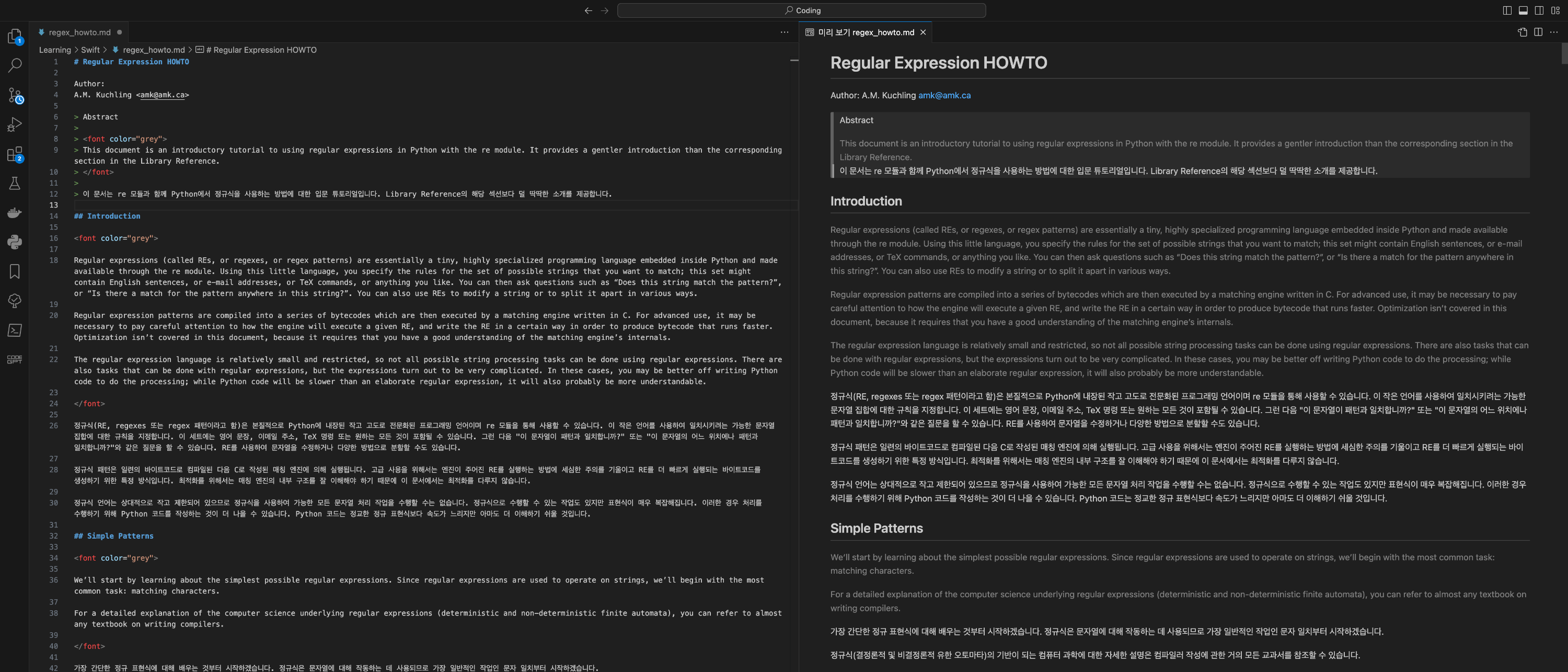Click the Show Source button in the preview toolbar
The image size is (1568, 672).
pos(1523,32)
